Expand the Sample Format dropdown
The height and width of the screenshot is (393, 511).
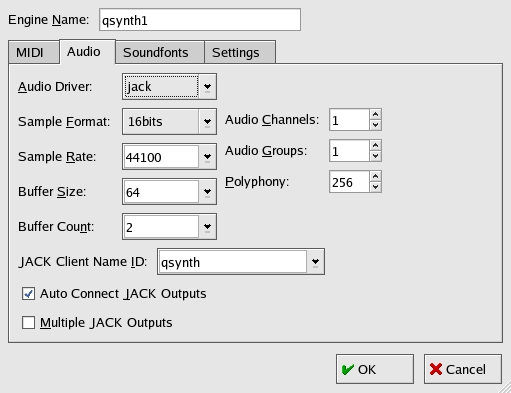tap(169, 122)
